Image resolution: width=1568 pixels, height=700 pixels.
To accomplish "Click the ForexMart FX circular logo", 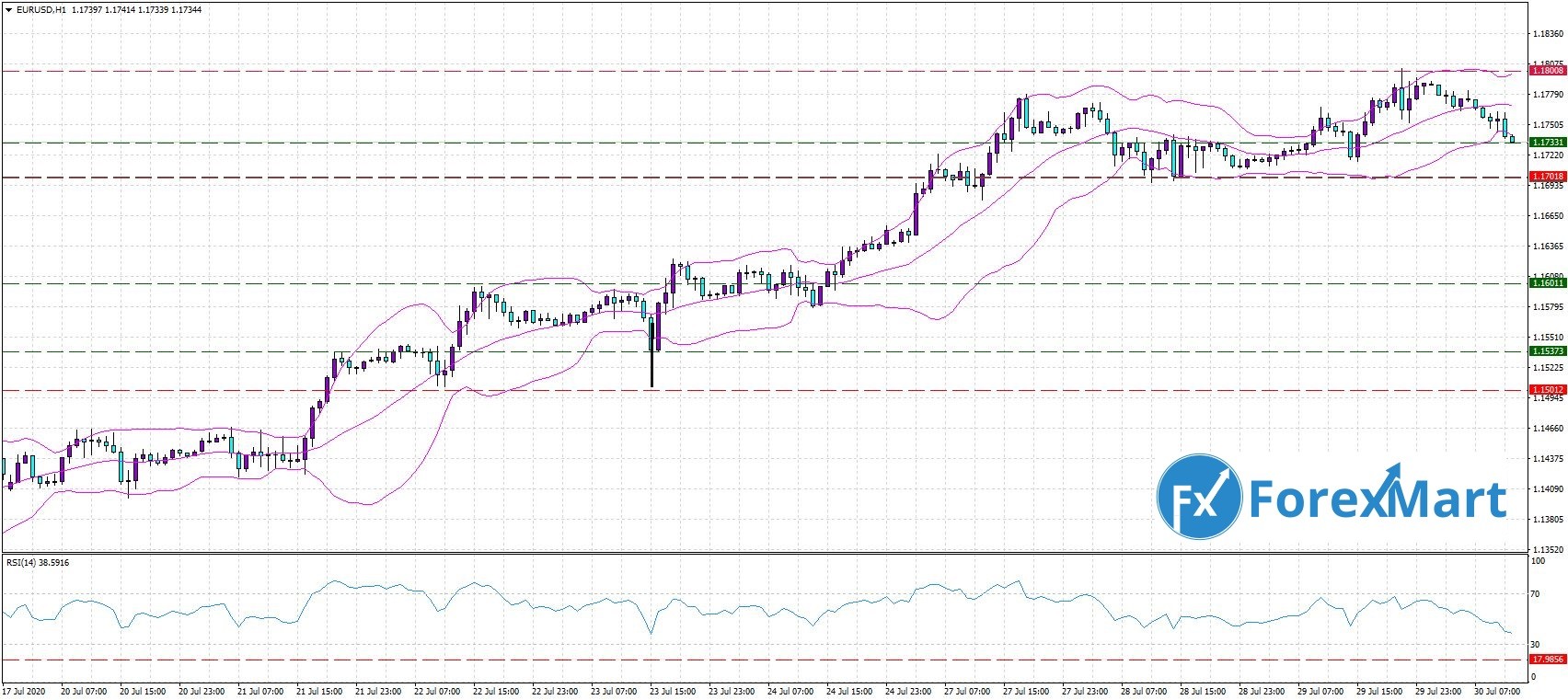I will click(1199, 497).
